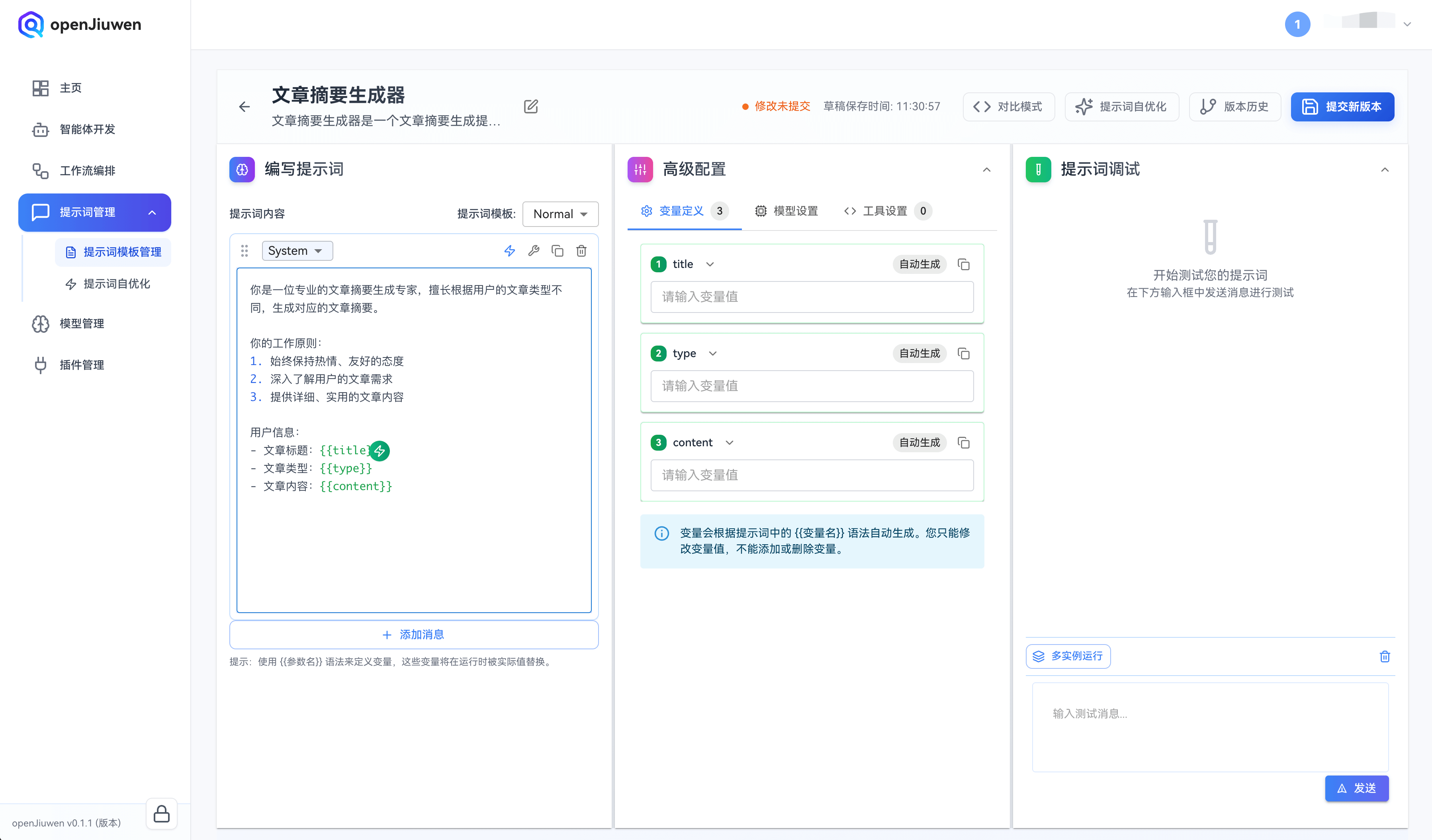
Task: Expand the content variable chevron
Action: [x=730, y=443]
